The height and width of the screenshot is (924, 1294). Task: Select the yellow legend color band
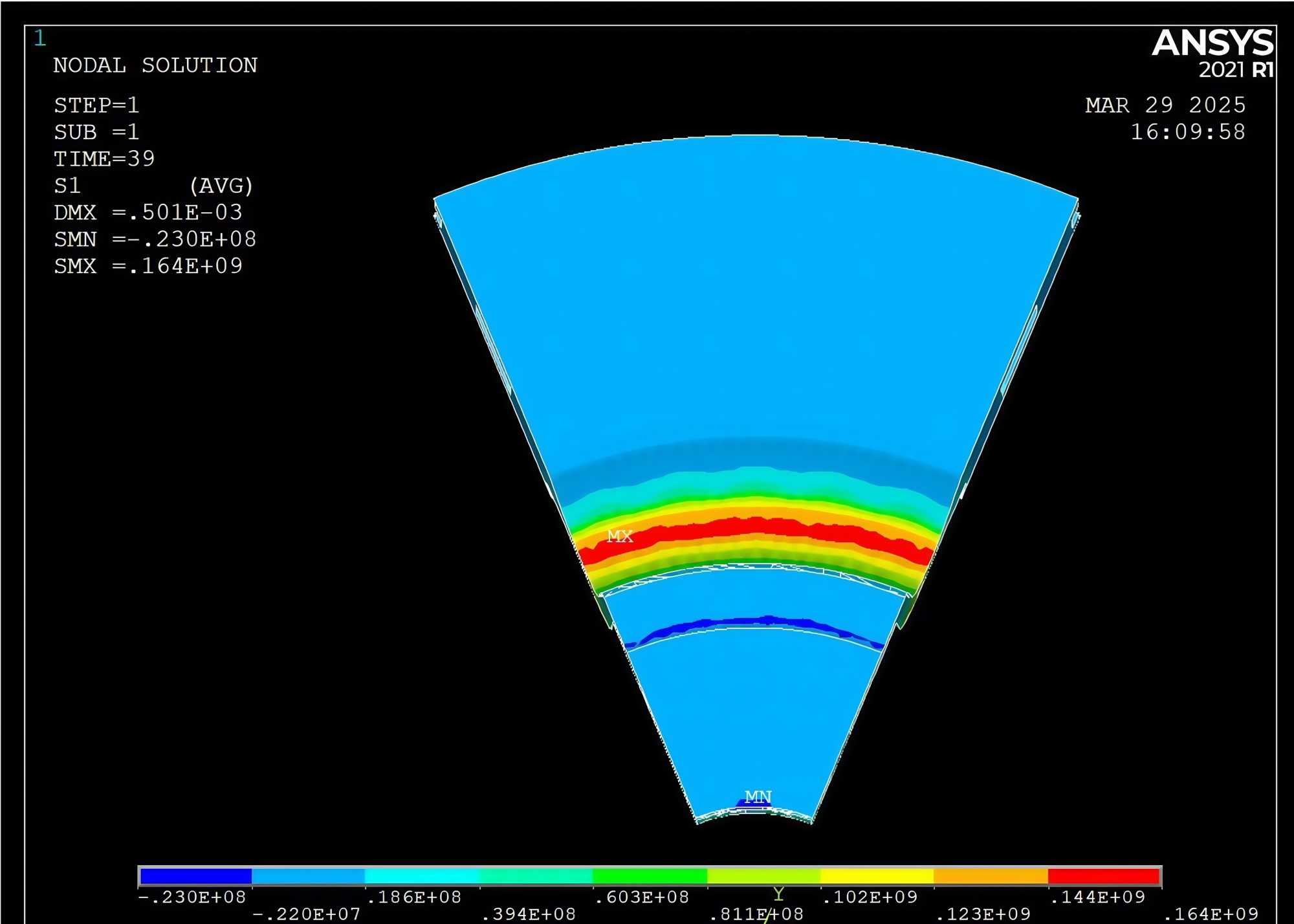877,876
